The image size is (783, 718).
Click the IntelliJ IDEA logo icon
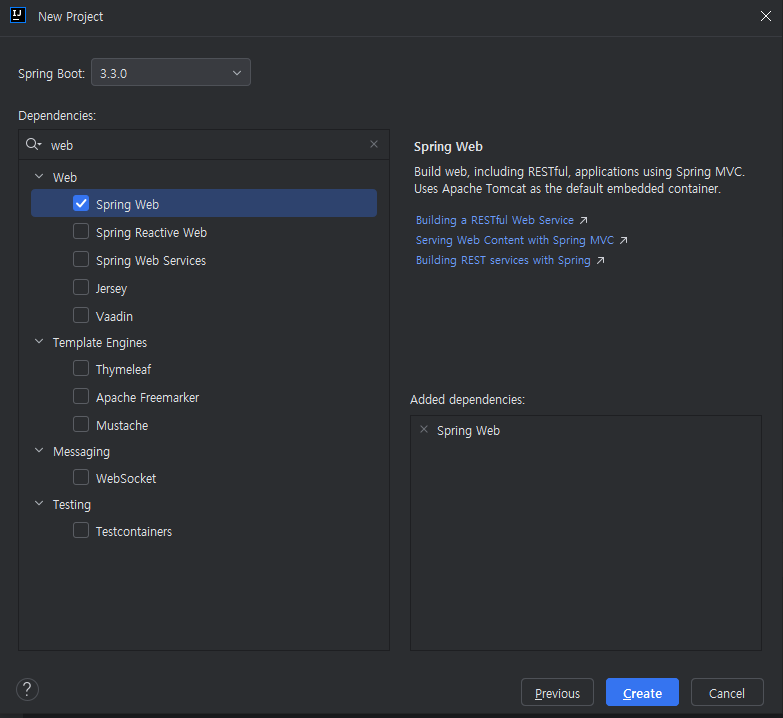click(18, 15)
